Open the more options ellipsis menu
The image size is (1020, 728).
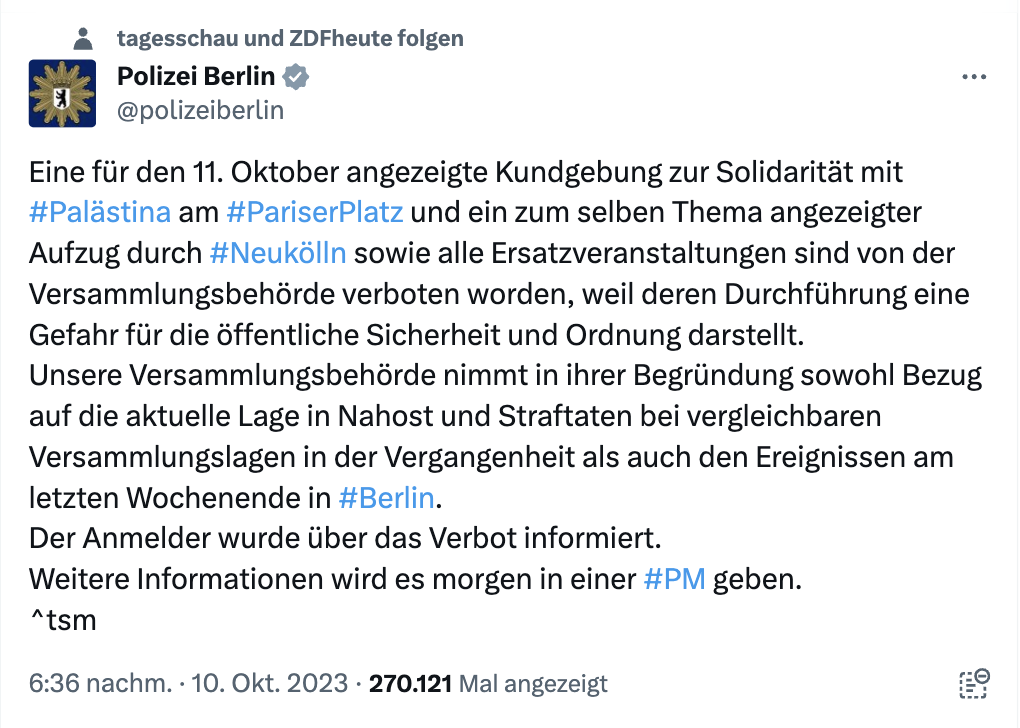pos(973,77)
